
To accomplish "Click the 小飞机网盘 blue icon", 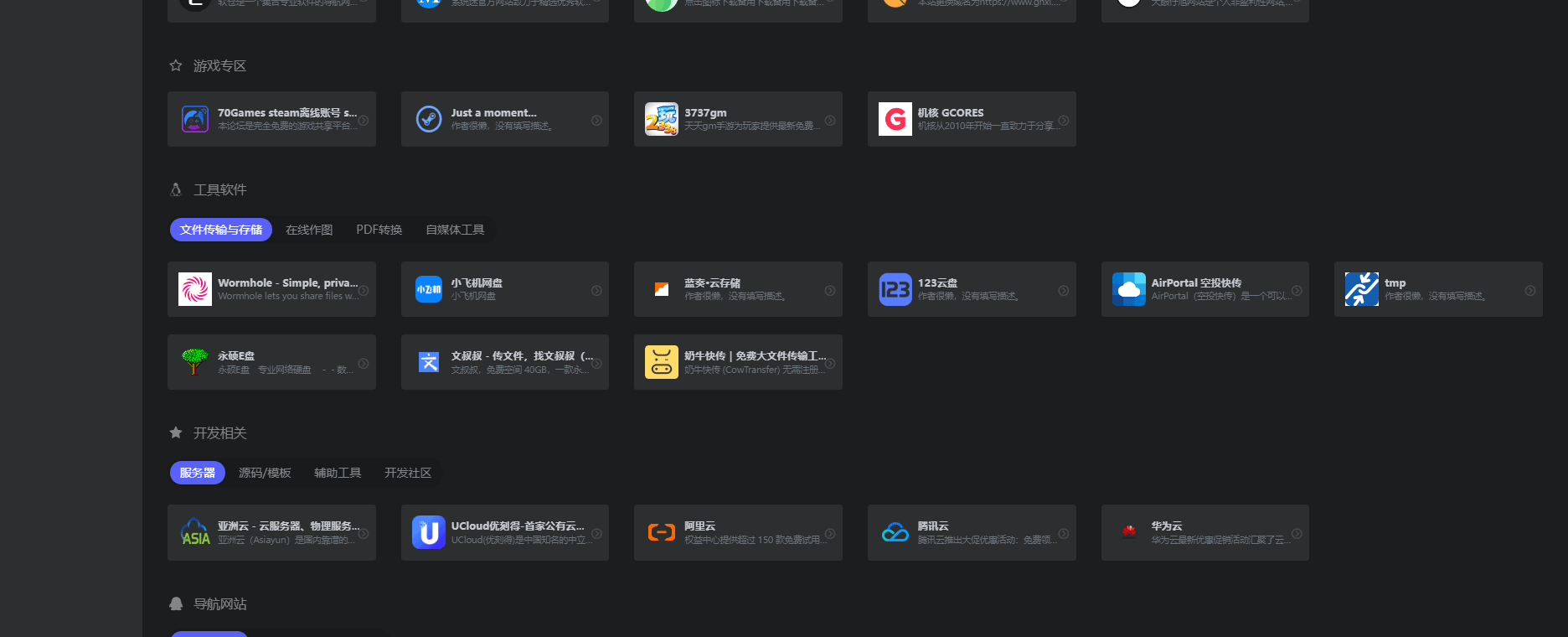I will click(429, 289).
